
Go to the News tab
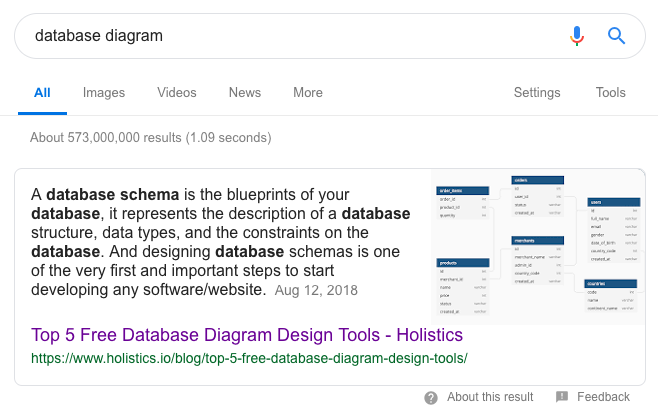click(245, 93)
